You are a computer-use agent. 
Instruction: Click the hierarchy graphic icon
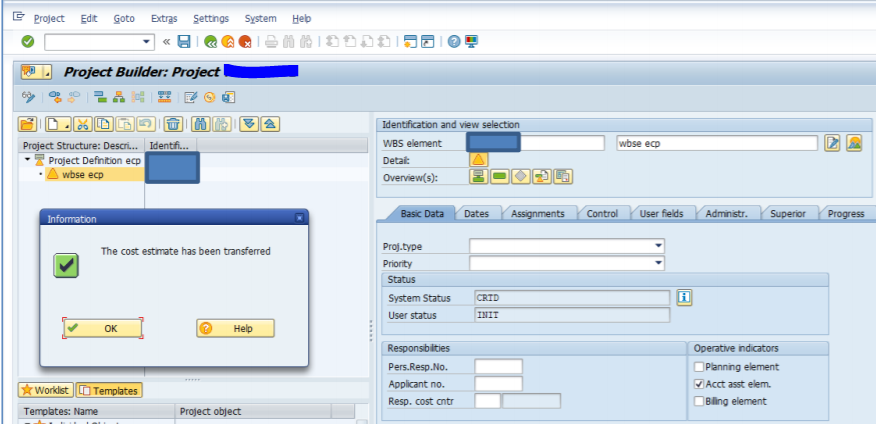tap(118, 97)
